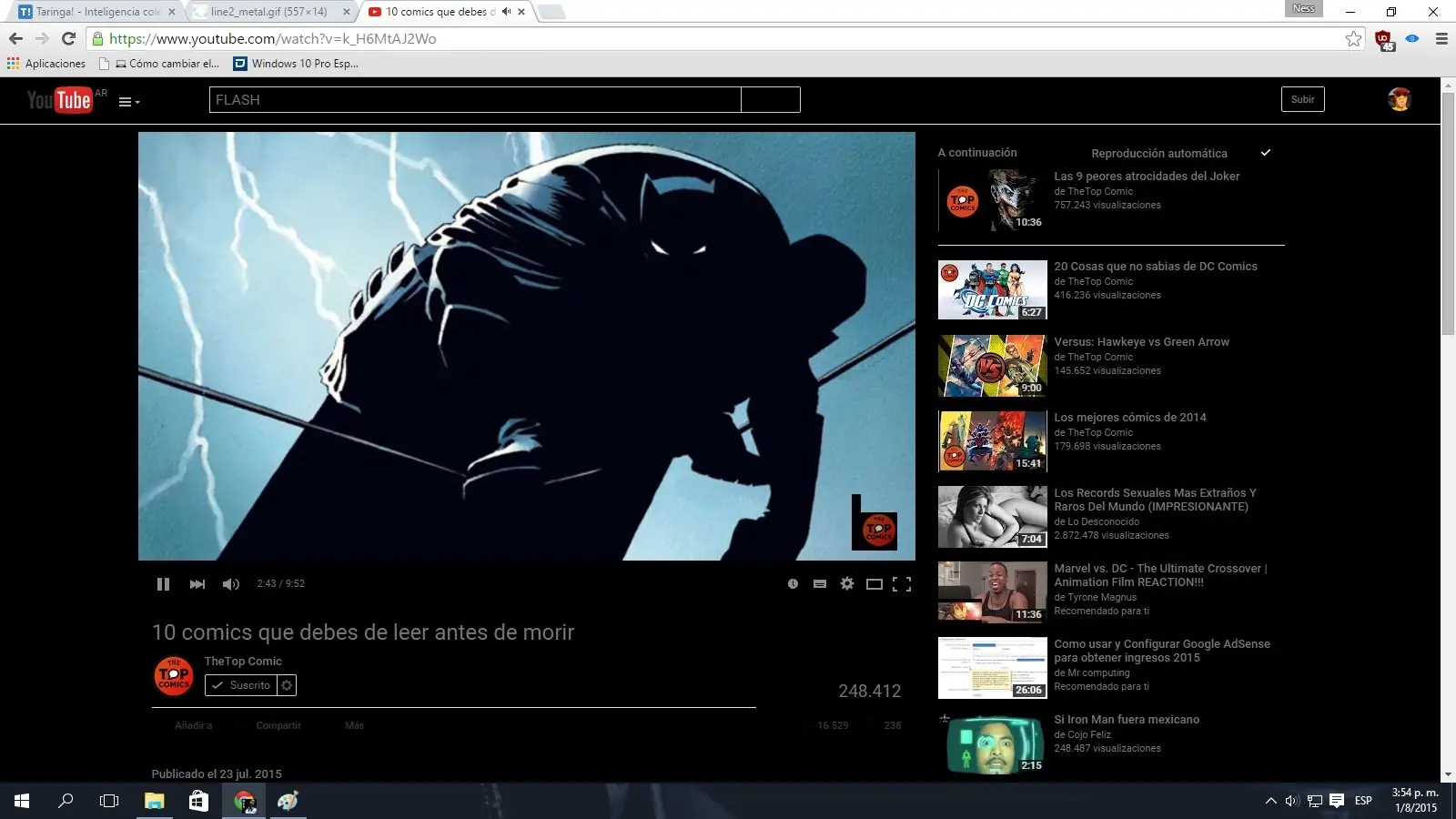The width and height of the screenshot is (1456, 819).
Task: Open the Windows Store taskbar icon
Action: [x=198, y=801]
